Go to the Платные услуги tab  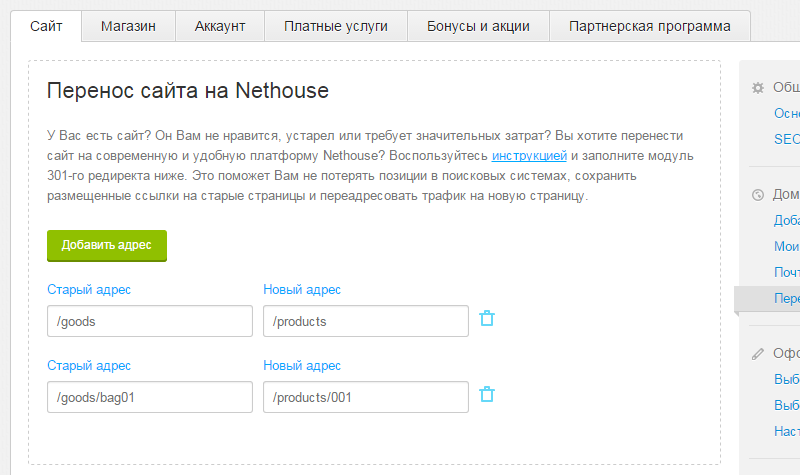pos(335,26)
